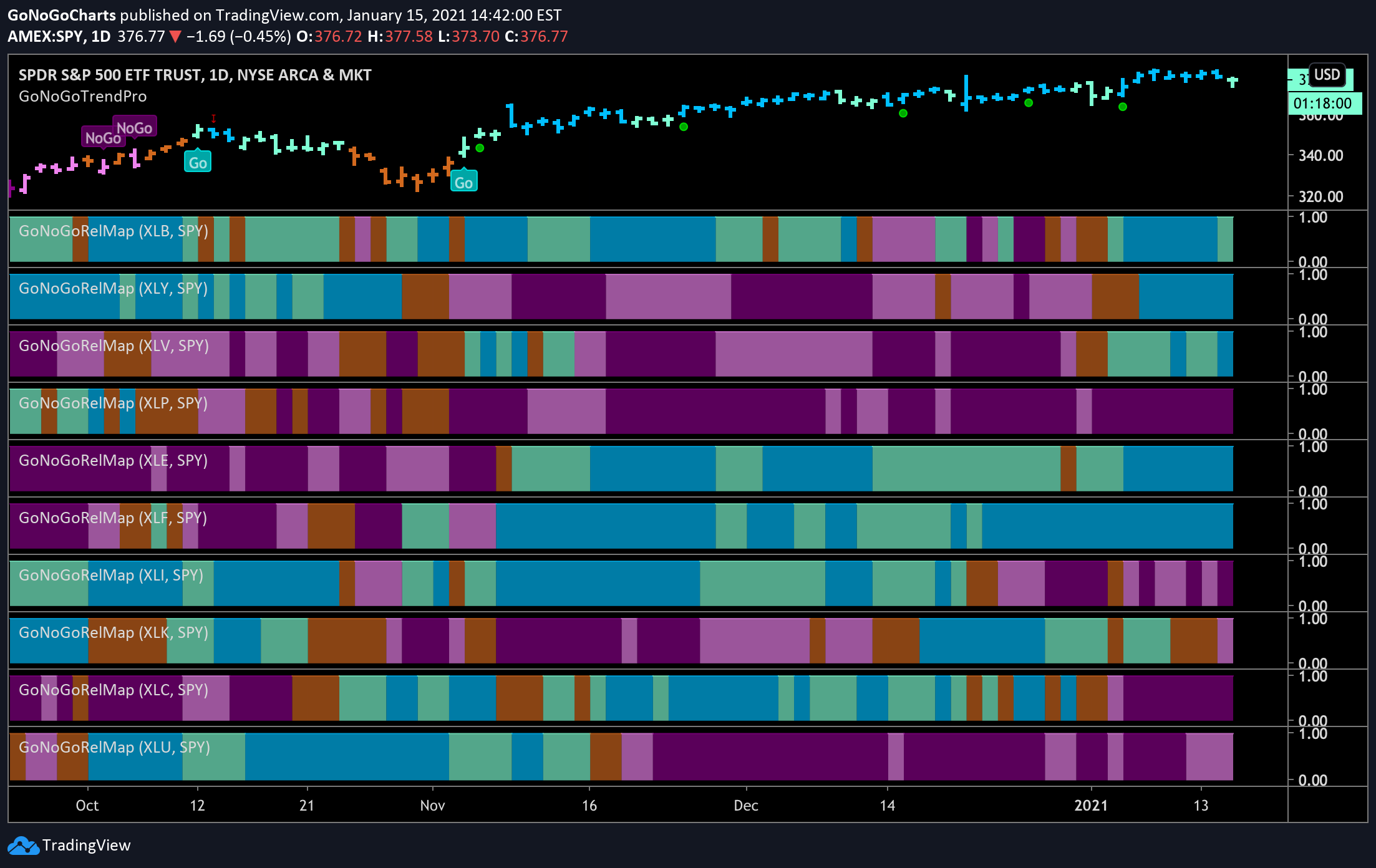Click the green dot below early-January candles

tap(1123, 107)
